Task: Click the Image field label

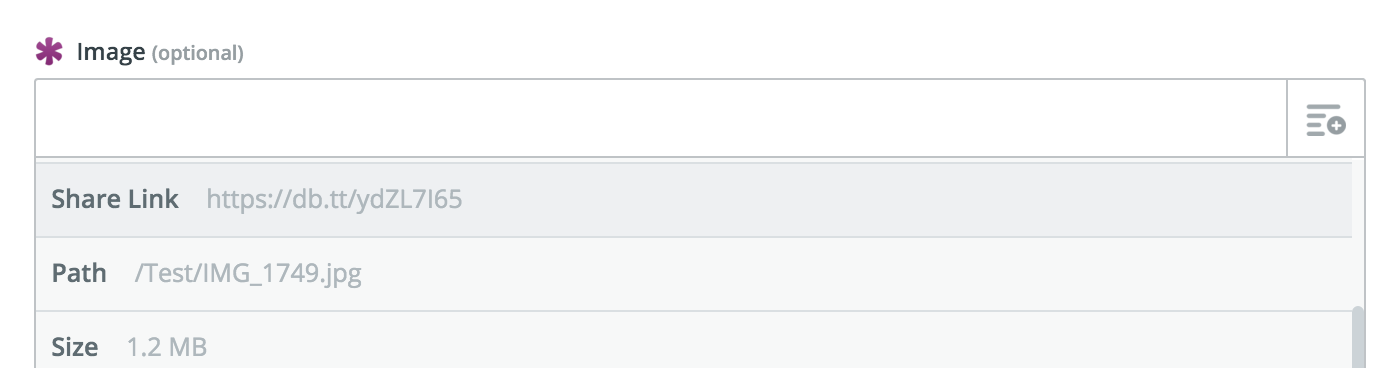Action: click(111, 52)
